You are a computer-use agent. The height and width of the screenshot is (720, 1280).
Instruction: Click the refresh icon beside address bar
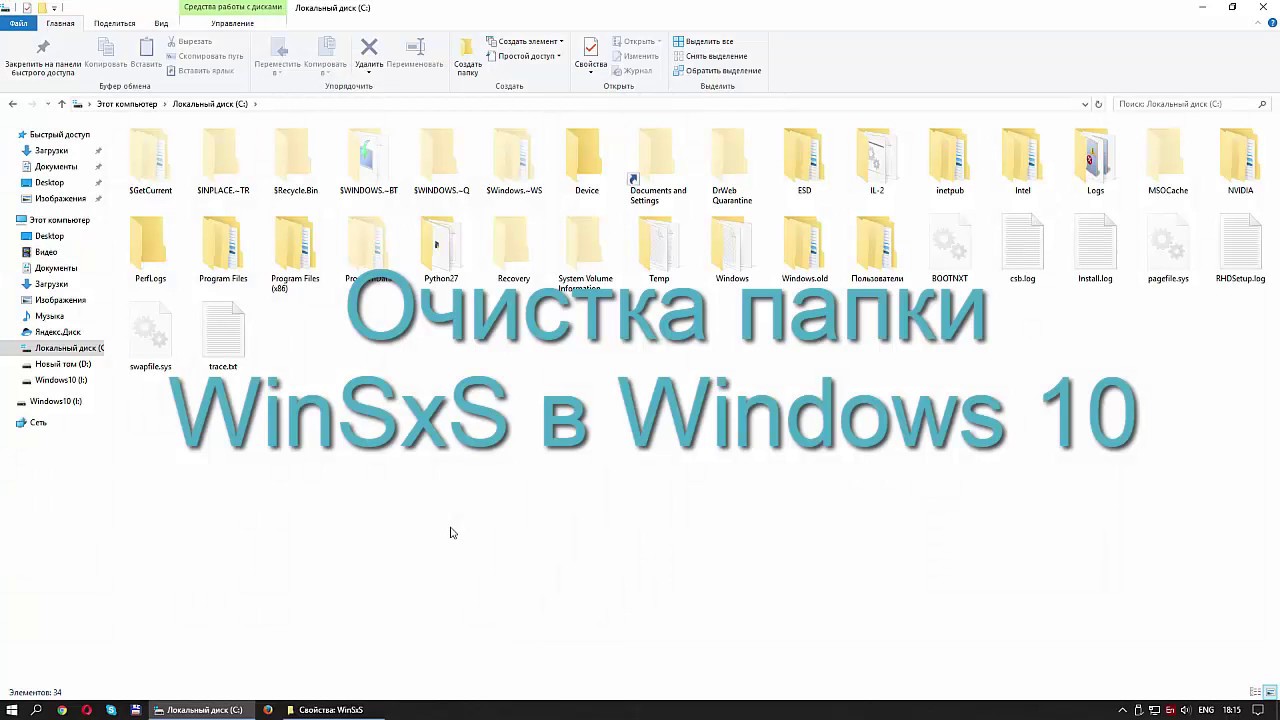coord(1098,104)
